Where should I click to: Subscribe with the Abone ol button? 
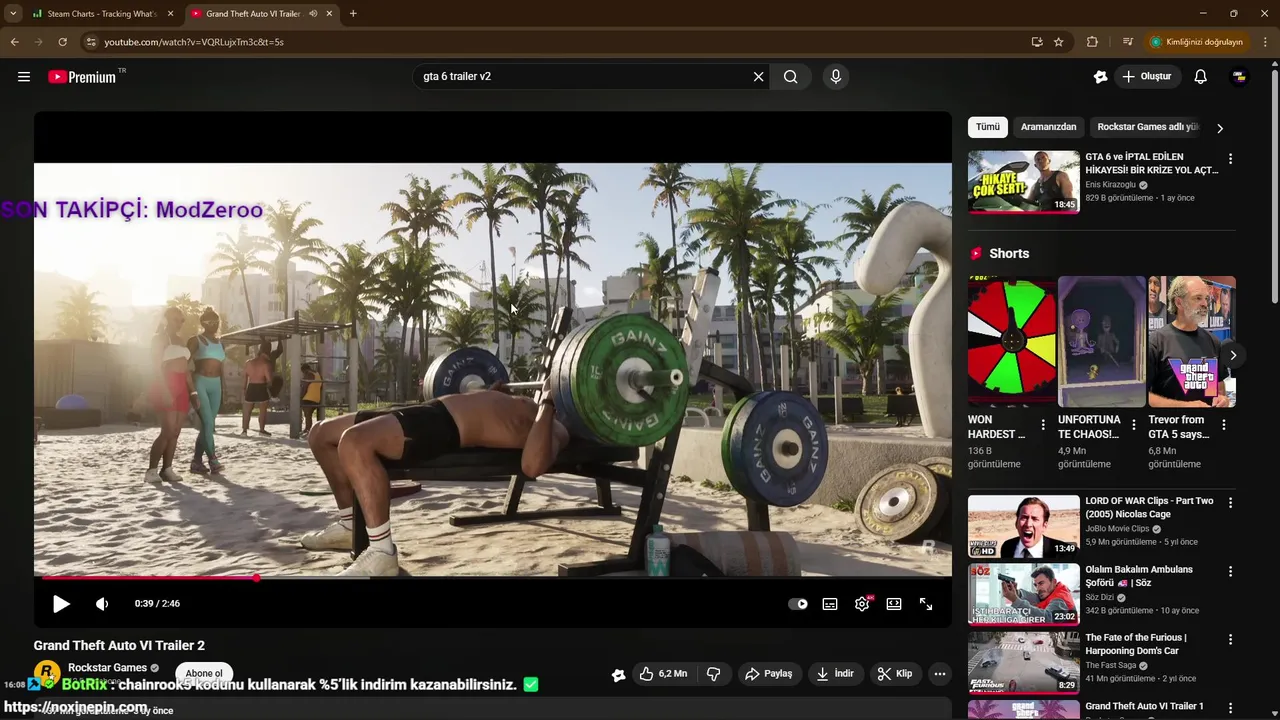click(204, 673)
